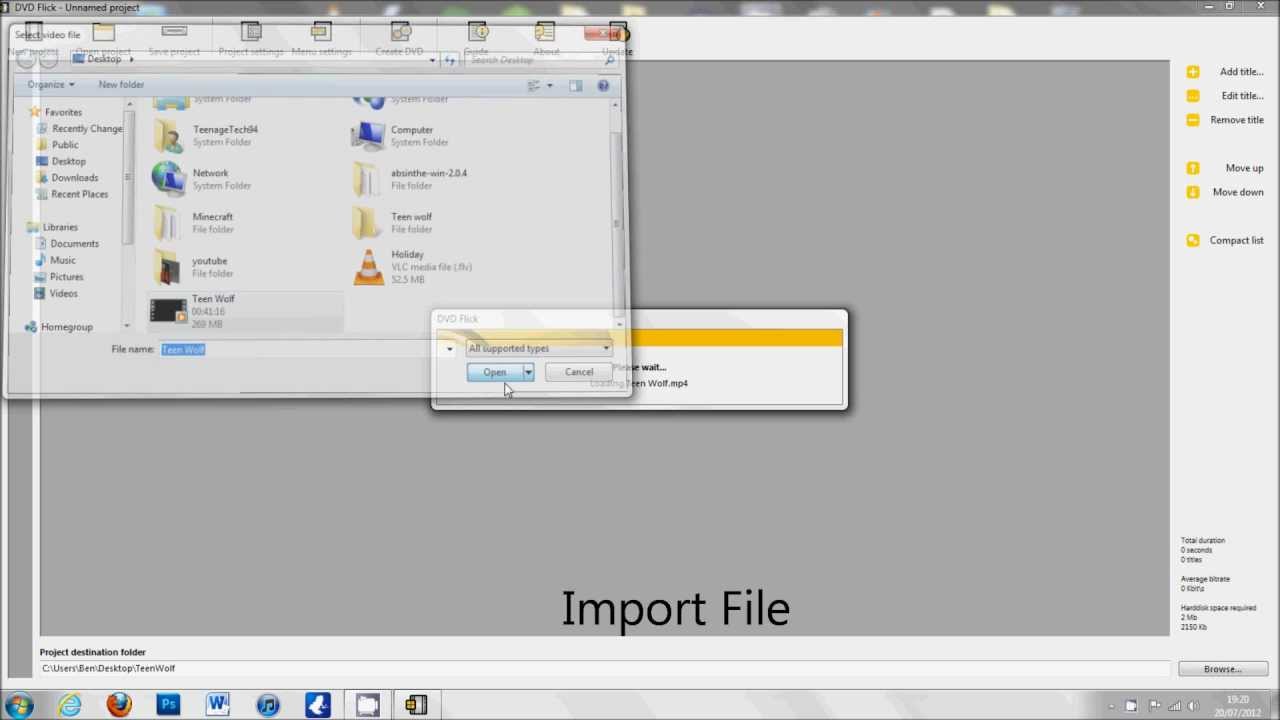Click the Browse... destination folder button
Image resolution: width=1280 pixels, height=720 pixels.
click(1223, 669)
